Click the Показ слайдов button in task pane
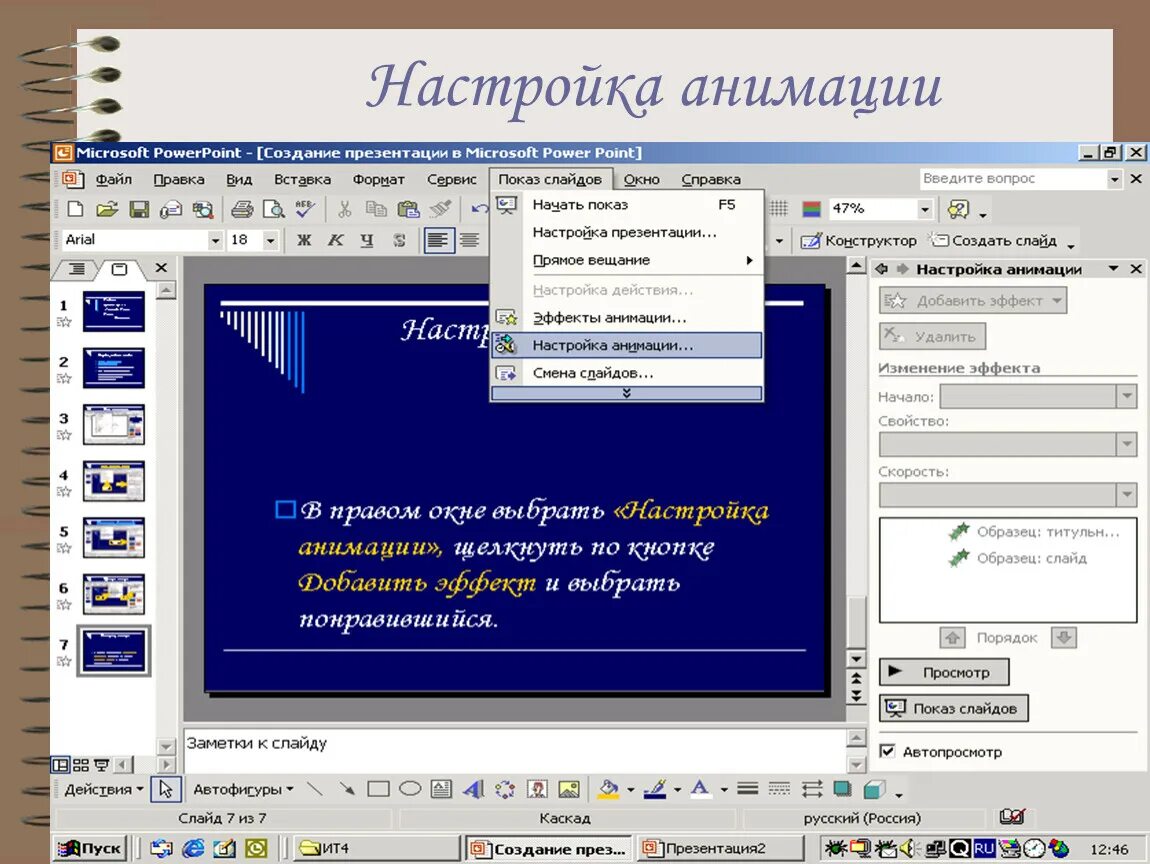The height and width of the screenshot is (864, 1150). pos(953,708)
